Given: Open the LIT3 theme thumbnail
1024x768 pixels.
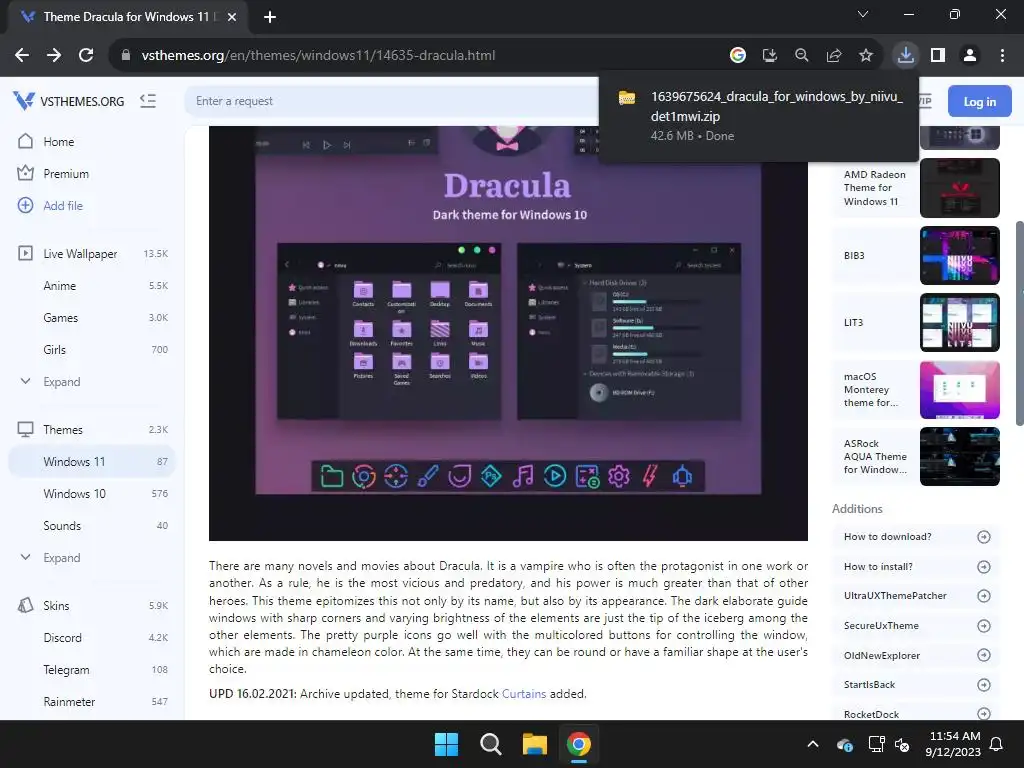Looking at the screenshot, I should point(959,323).
